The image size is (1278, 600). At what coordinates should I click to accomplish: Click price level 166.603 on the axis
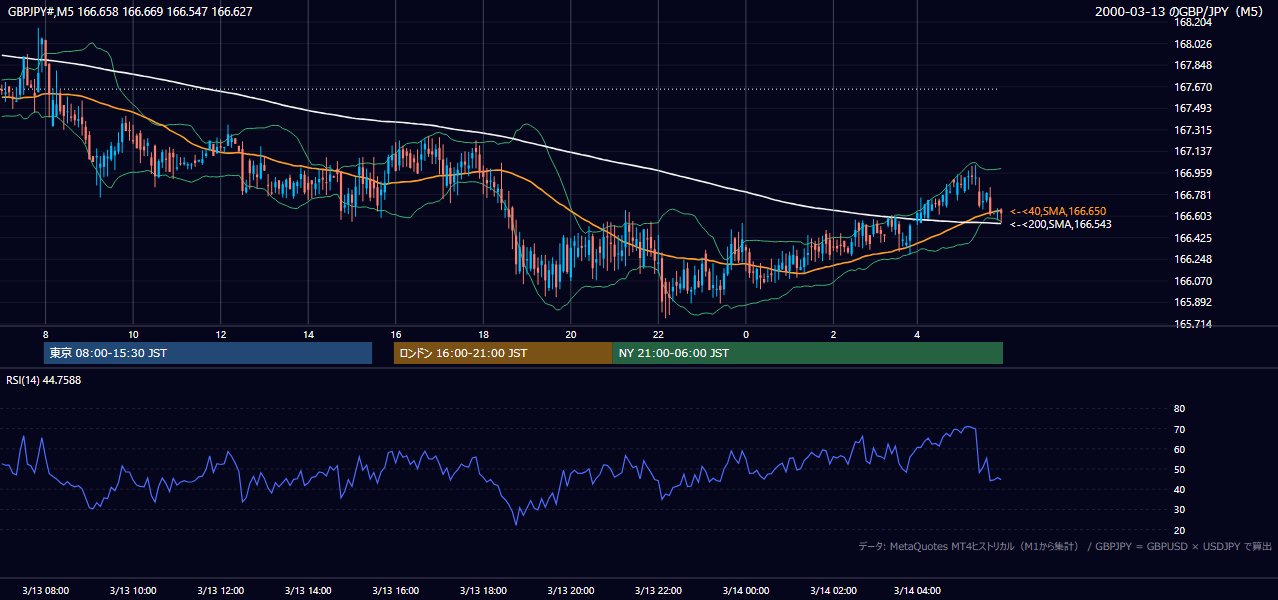pos(1193,216)
